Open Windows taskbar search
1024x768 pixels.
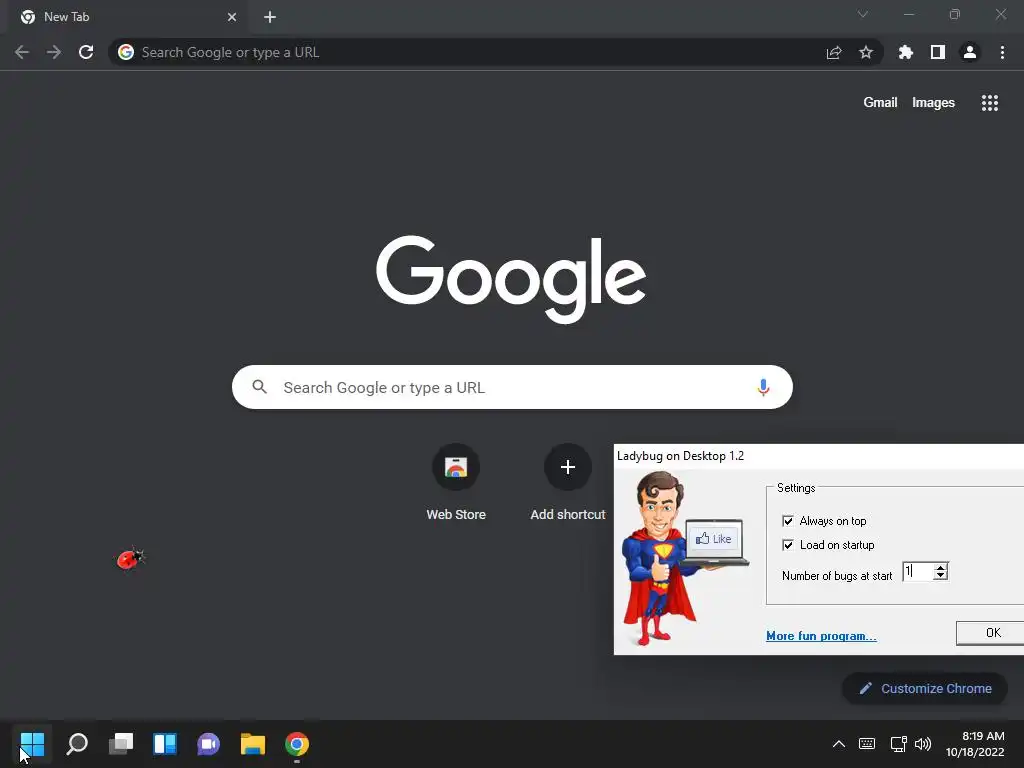coord(77,744)
